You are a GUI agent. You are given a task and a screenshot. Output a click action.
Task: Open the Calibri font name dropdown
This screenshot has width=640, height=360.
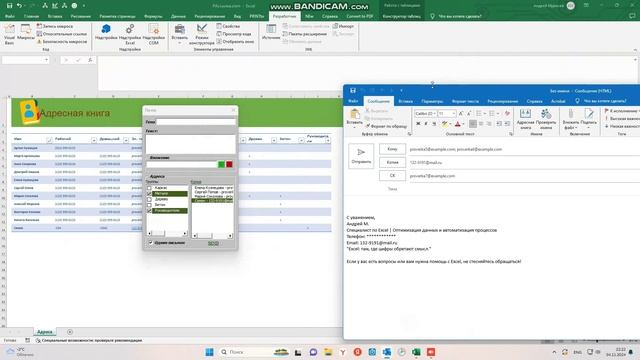click(434, 113)
